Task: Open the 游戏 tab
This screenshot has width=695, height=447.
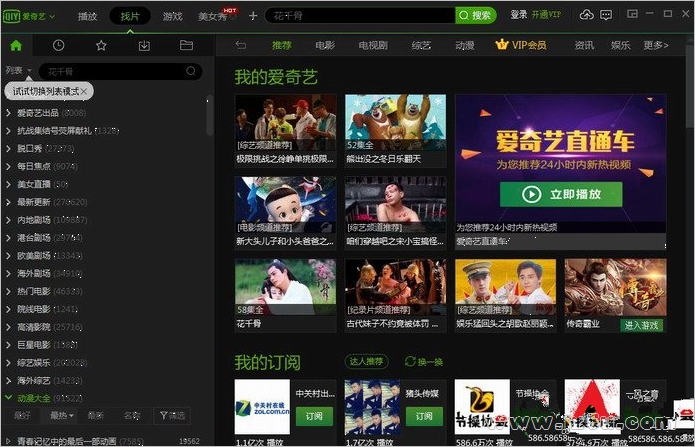Action: pos(172,16)
